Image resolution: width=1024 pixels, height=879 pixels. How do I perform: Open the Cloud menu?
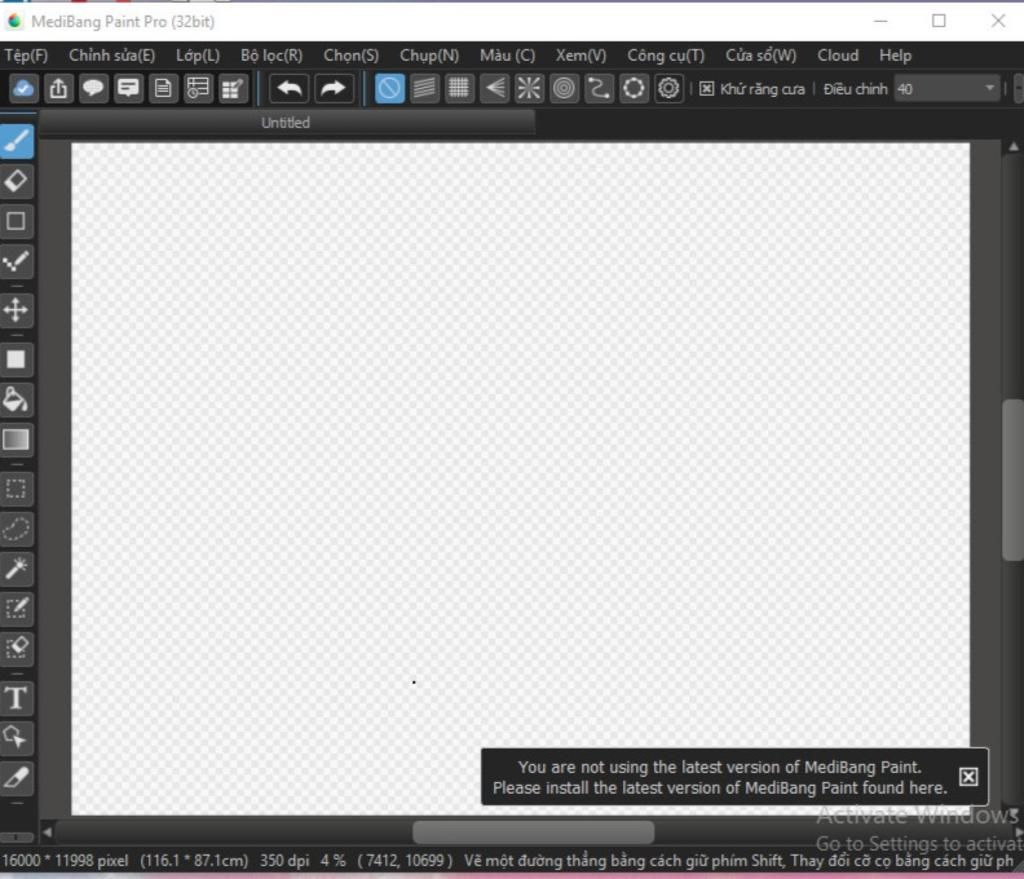(x=838, y=56)
